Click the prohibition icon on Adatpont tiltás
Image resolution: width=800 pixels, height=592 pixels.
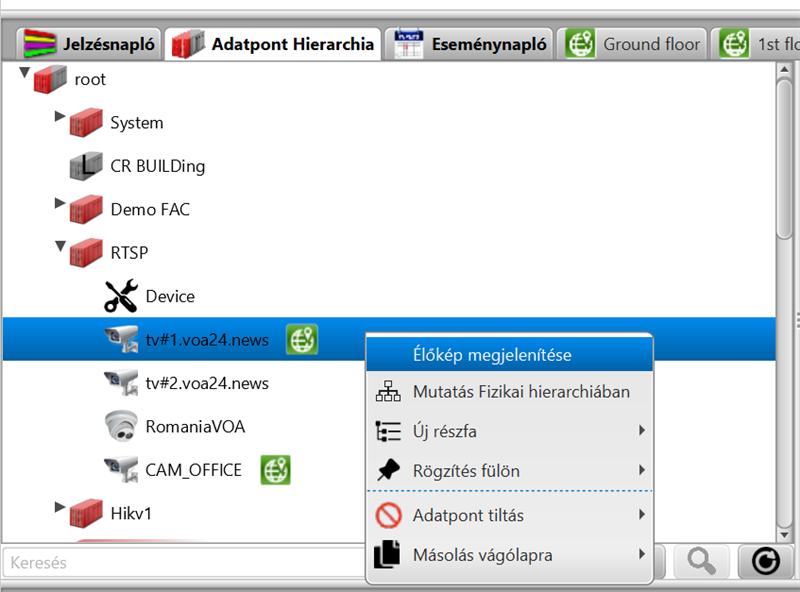389,514
